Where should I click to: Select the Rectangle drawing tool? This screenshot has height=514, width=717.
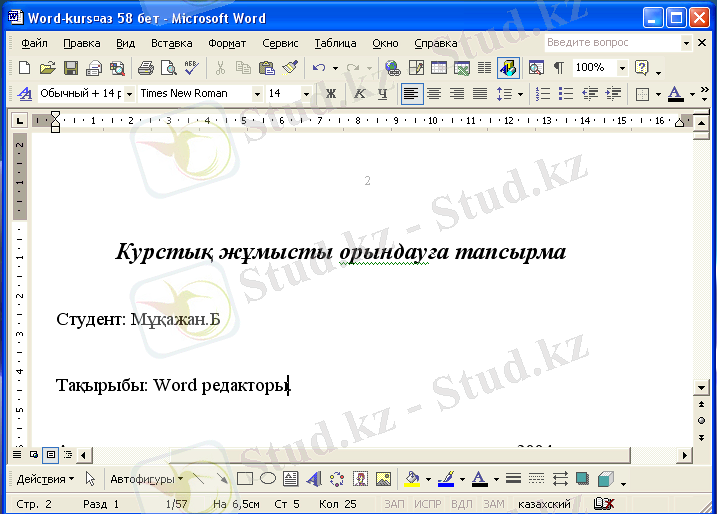click(x=245, y=479)
